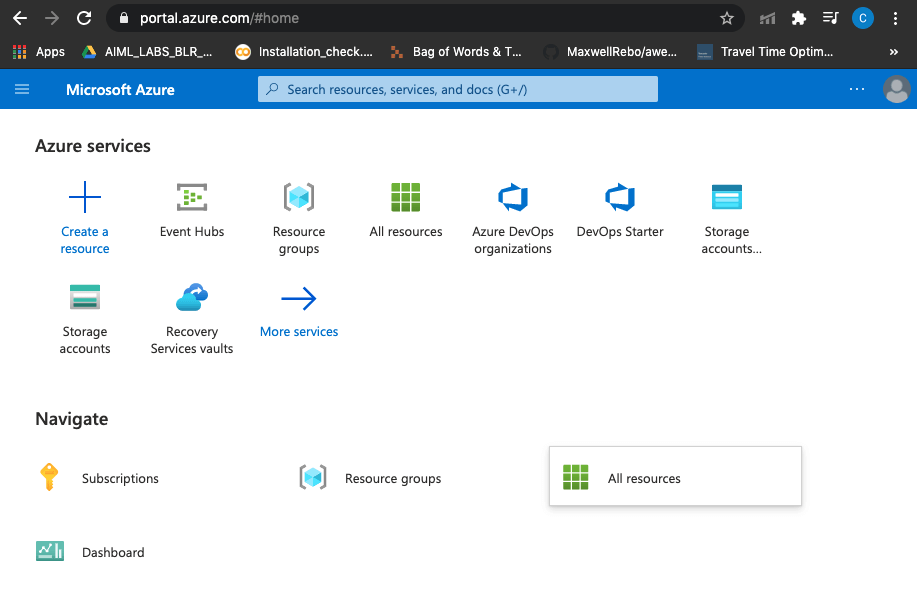Open the ellipsis overflow menu

856,89
